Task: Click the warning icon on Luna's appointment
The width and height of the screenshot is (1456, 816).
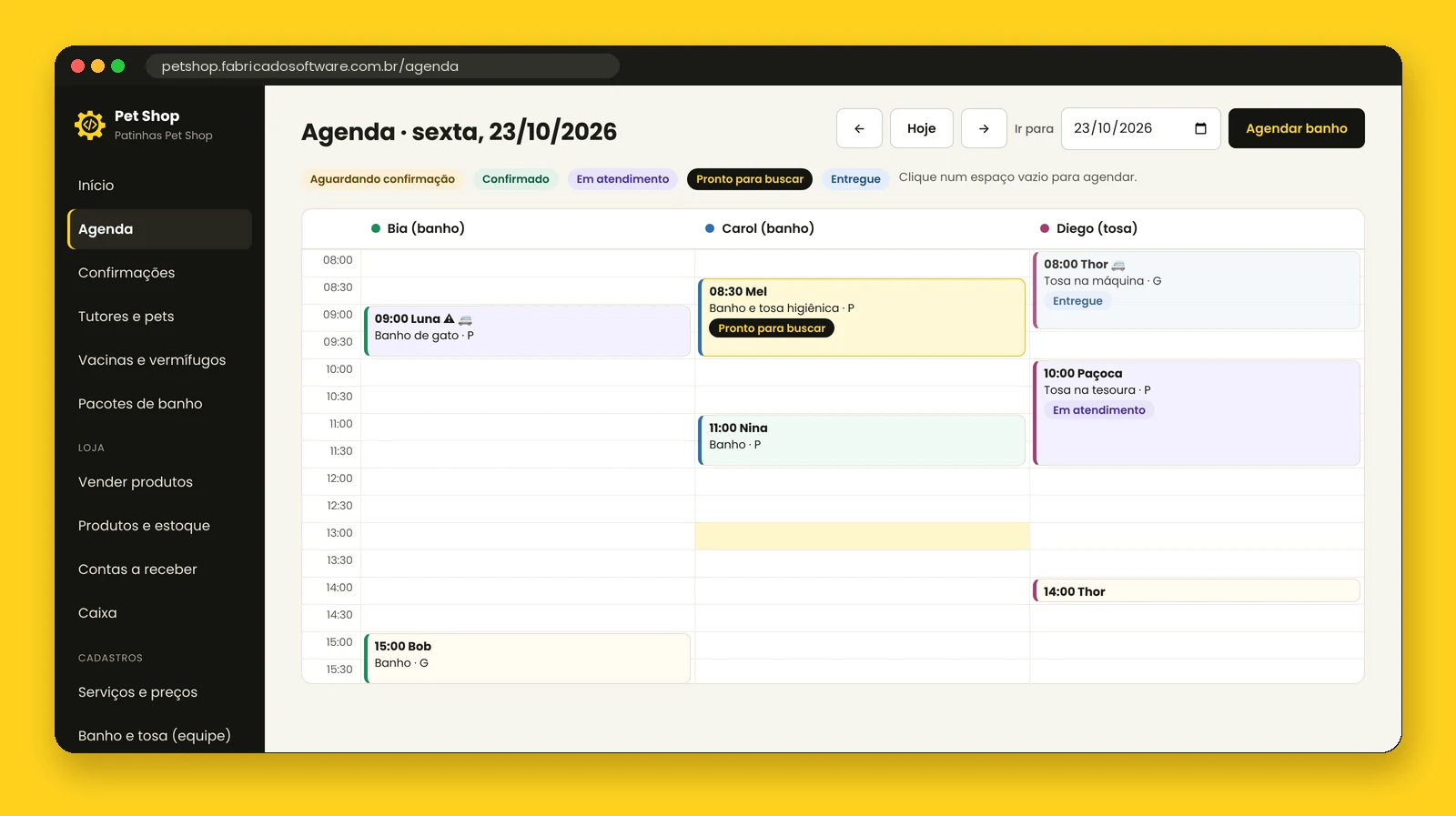Action: coord(449,318)
